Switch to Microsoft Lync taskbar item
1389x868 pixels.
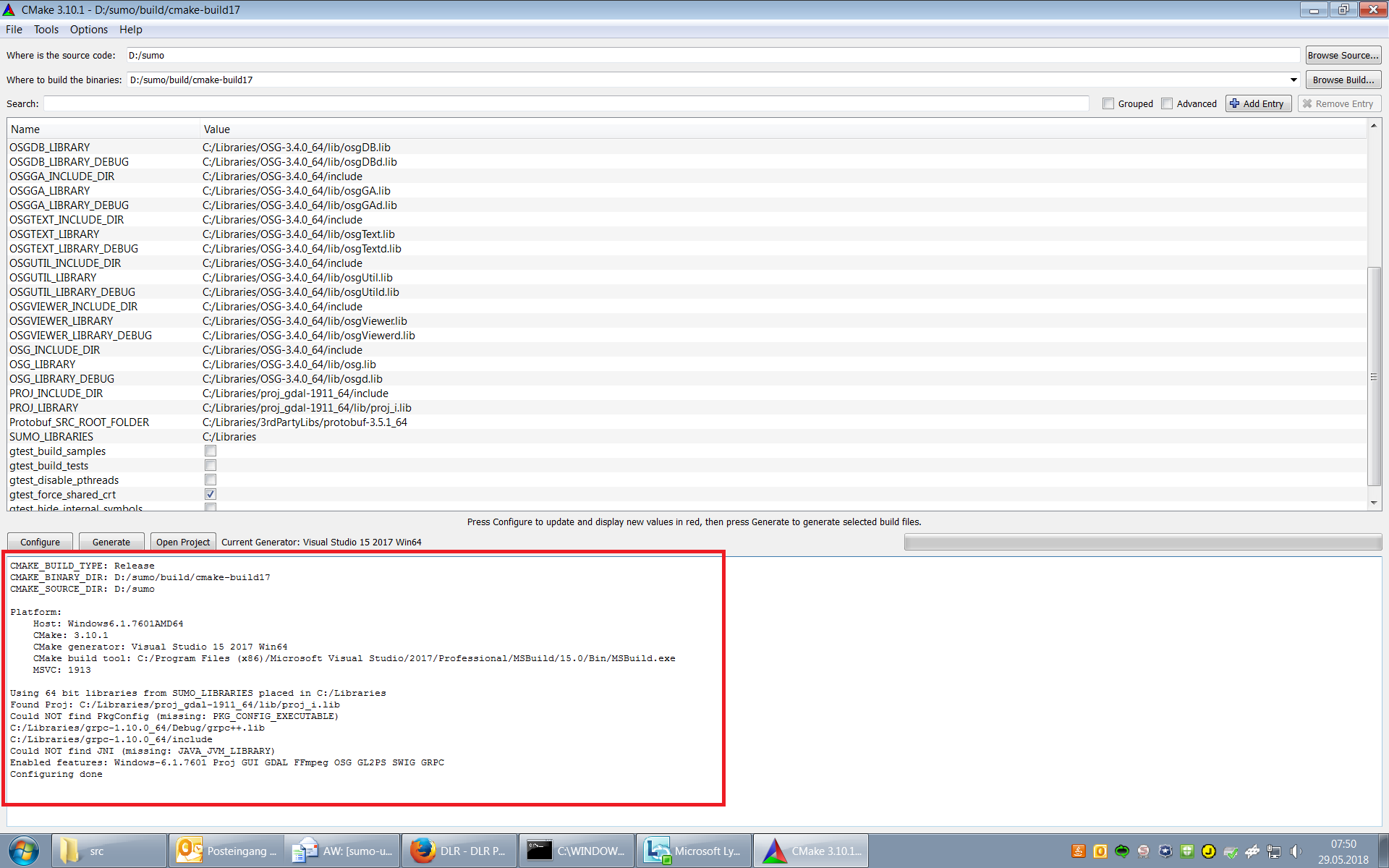click(694, 851)
